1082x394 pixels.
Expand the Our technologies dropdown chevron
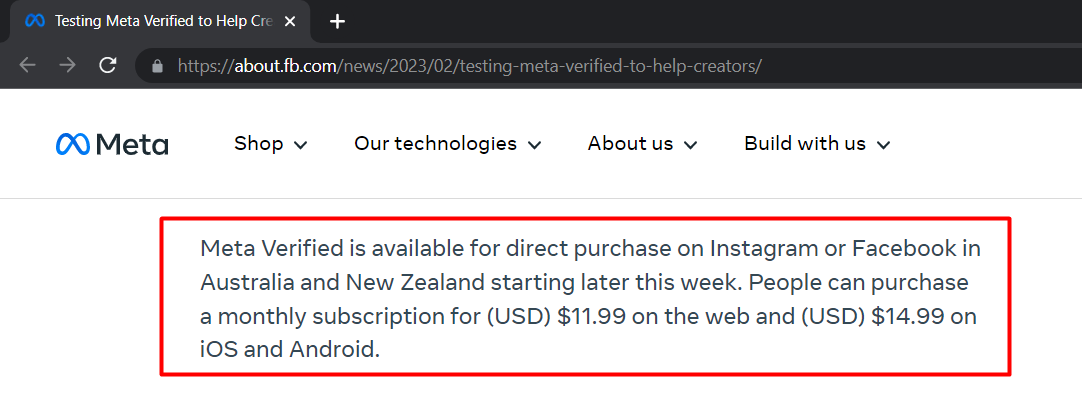534,145
